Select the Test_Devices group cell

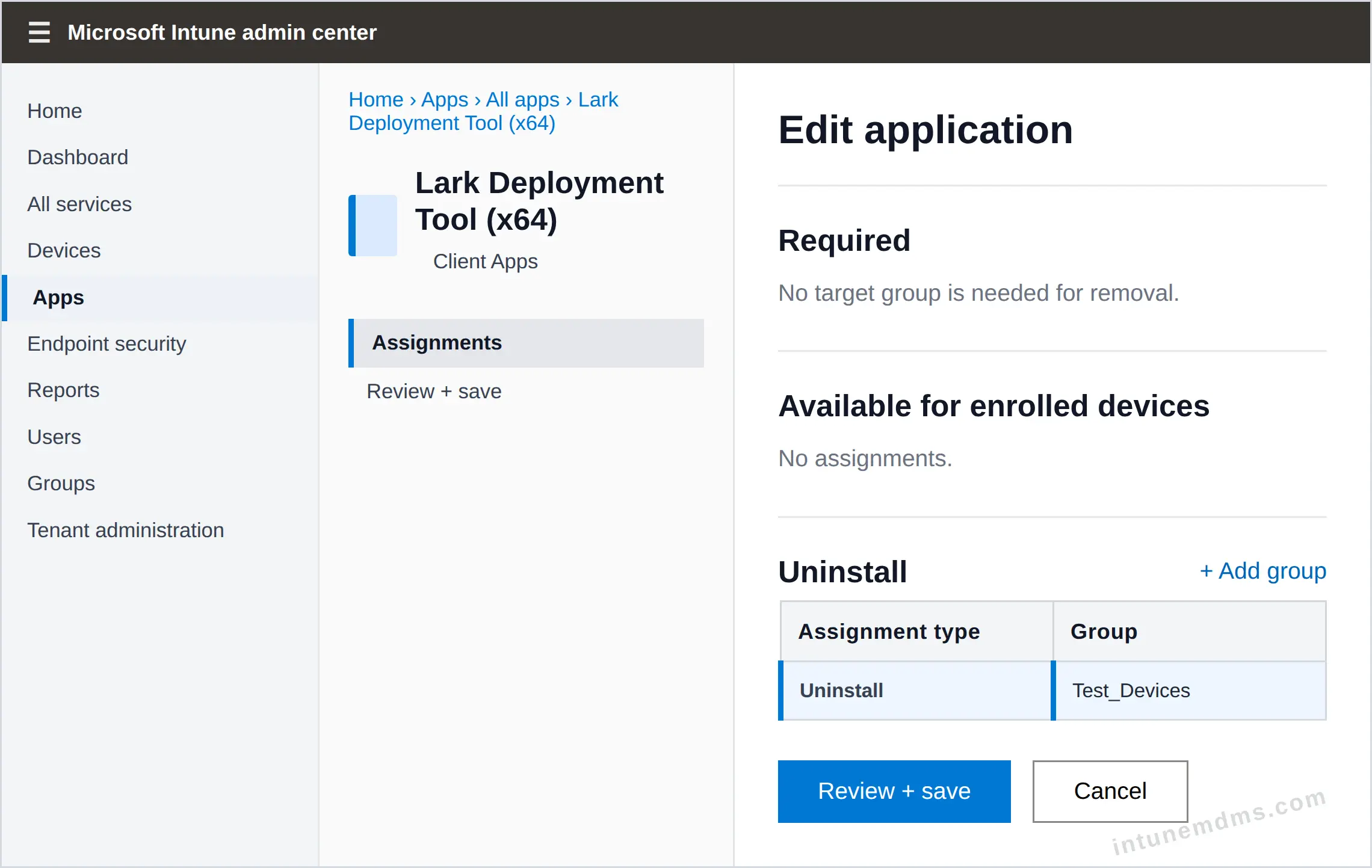1188,691
